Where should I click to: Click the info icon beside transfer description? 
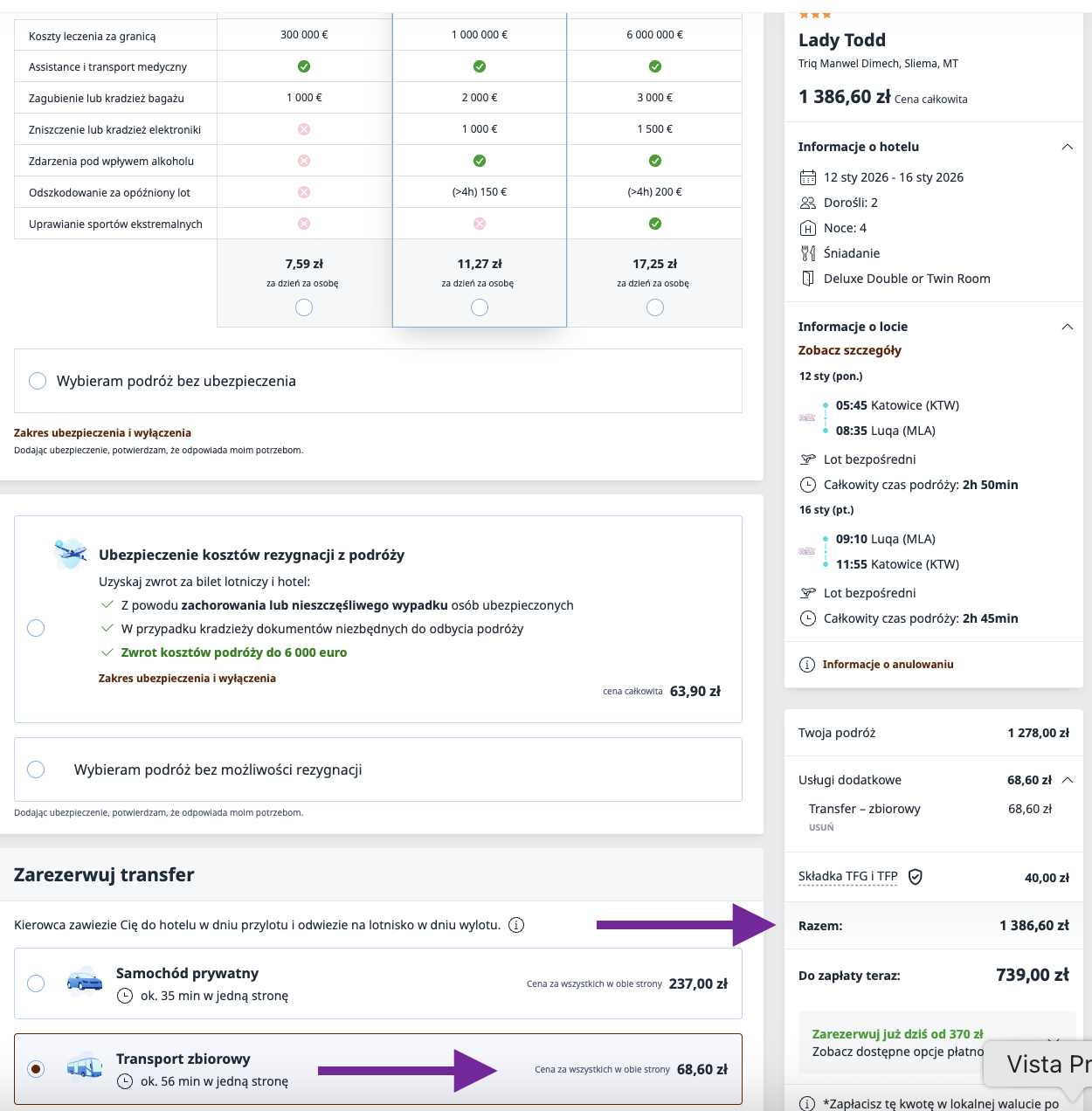(x=516, y=925)
